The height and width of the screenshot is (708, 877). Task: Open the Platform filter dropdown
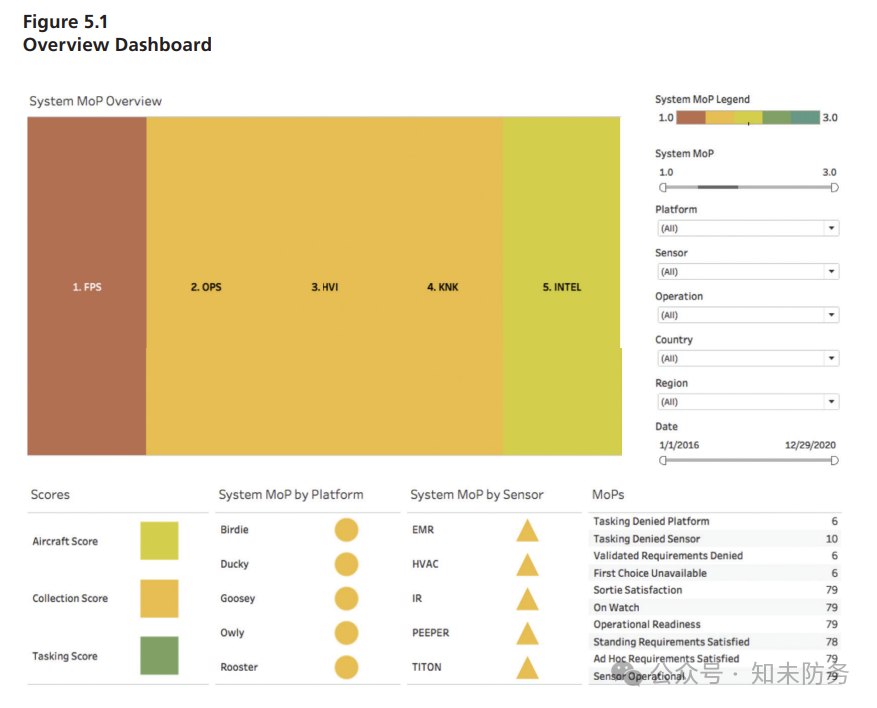(748, 228)
